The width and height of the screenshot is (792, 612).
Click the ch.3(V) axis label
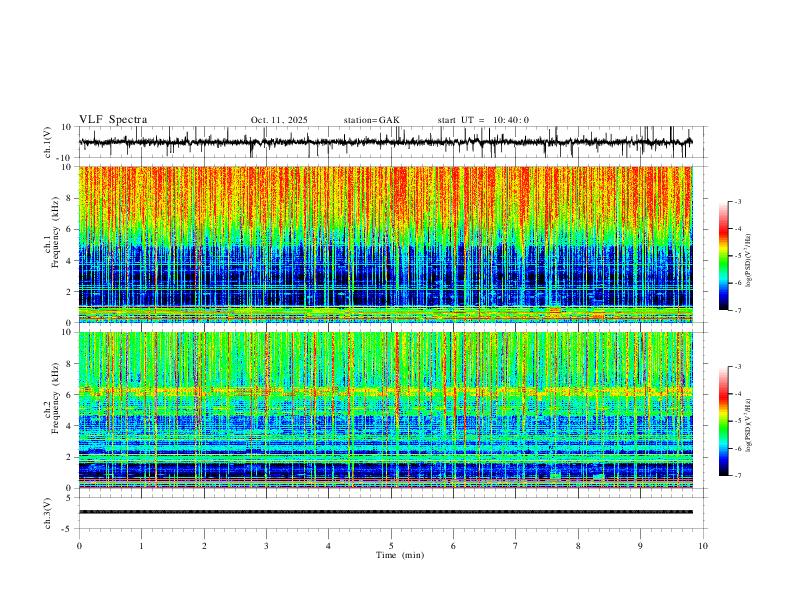click(48, 513)
